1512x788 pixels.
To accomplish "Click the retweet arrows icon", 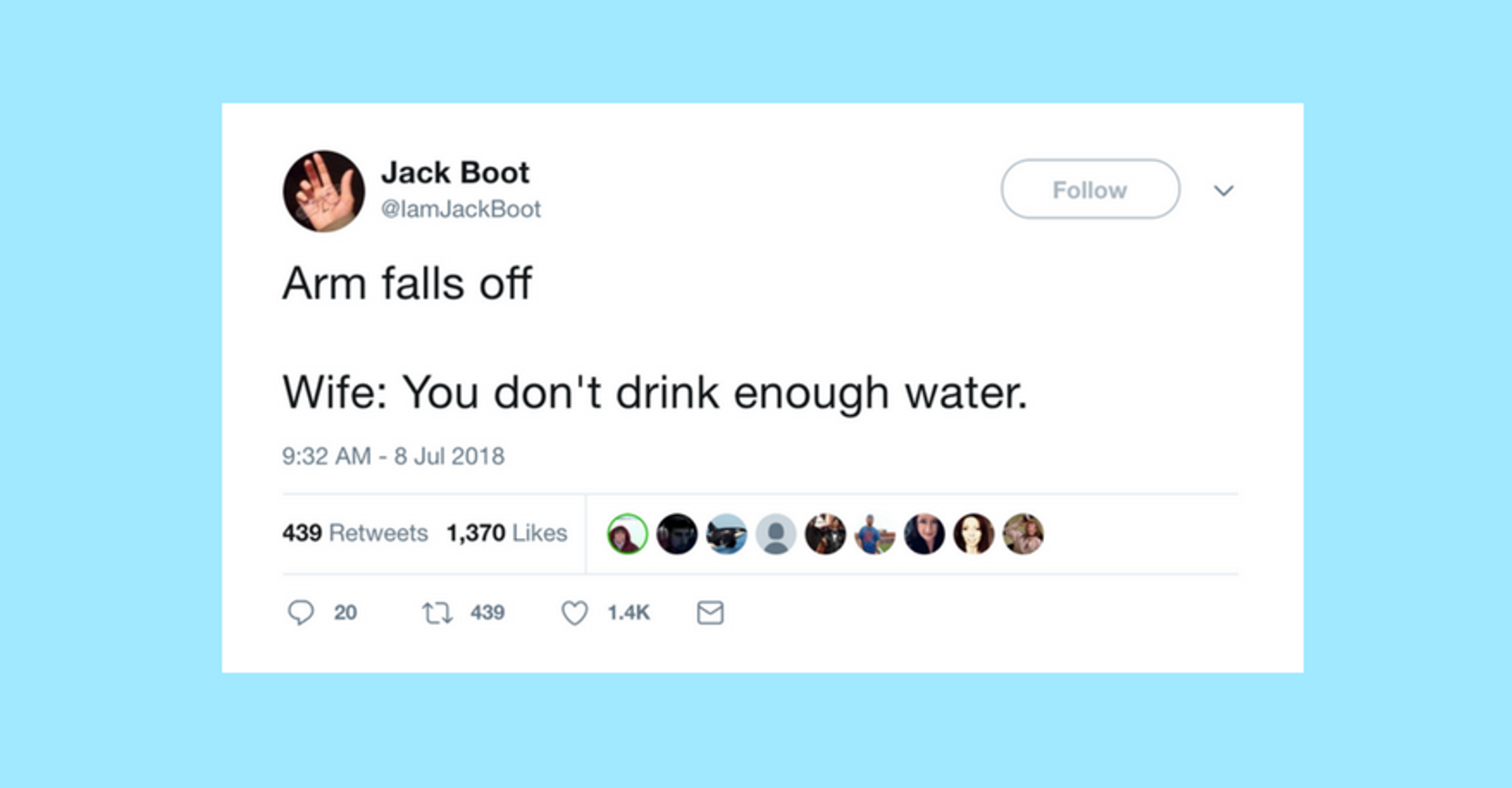I will pyautogui.click(x=437, y=612).
